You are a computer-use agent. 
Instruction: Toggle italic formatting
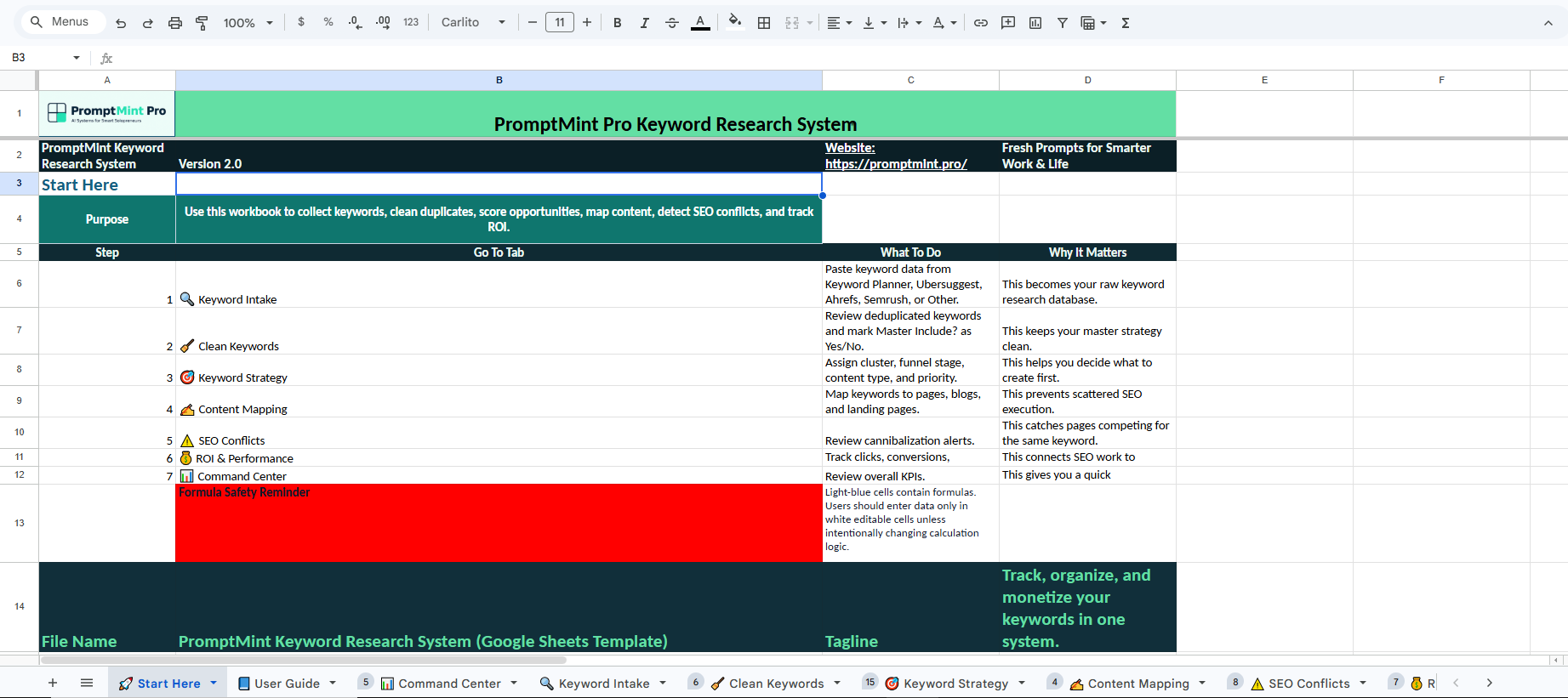[645, 23]
